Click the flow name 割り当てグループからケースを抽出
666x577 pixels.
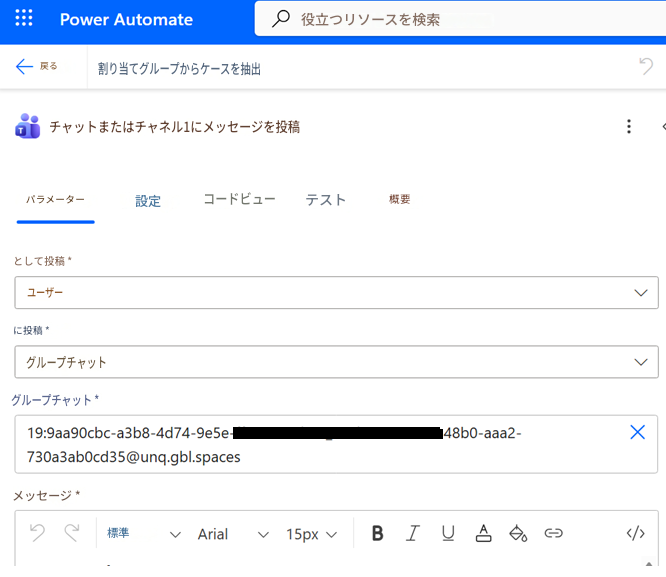click(179, 68)
